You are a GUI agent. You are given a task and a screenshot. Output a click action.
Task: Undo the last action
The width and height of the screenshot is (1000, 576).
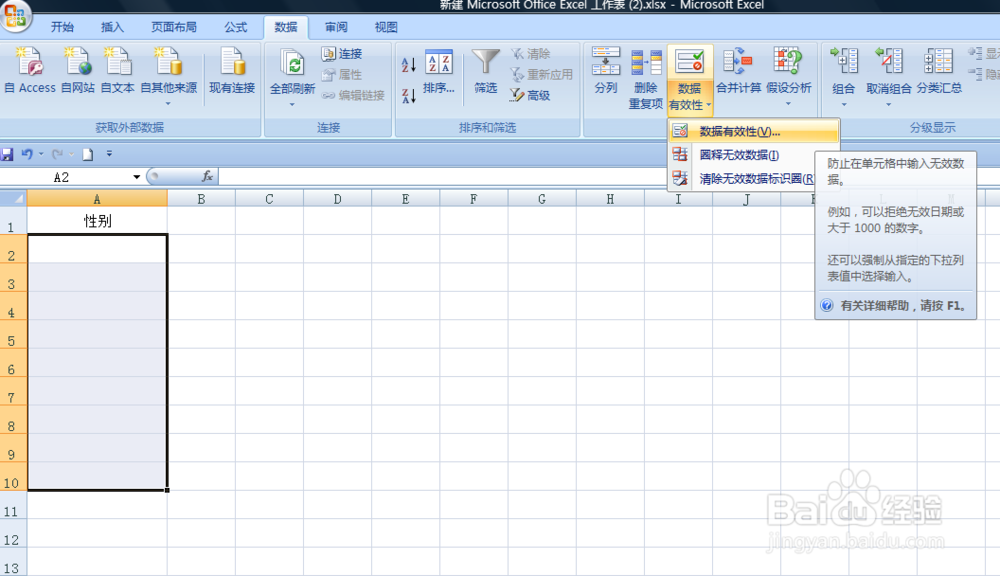(27, 154)
